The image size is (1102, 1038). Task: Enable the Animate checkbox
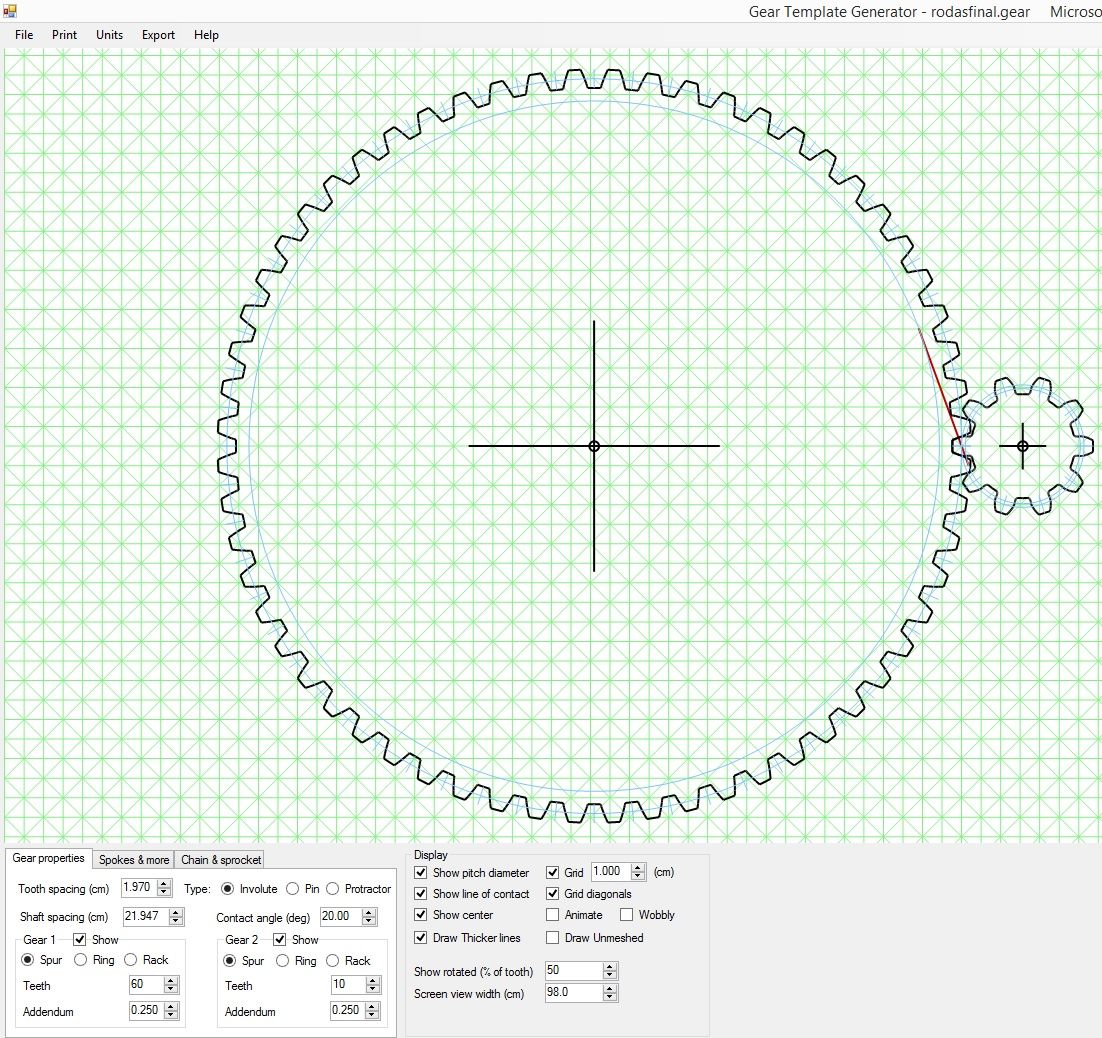coord(552,915)
